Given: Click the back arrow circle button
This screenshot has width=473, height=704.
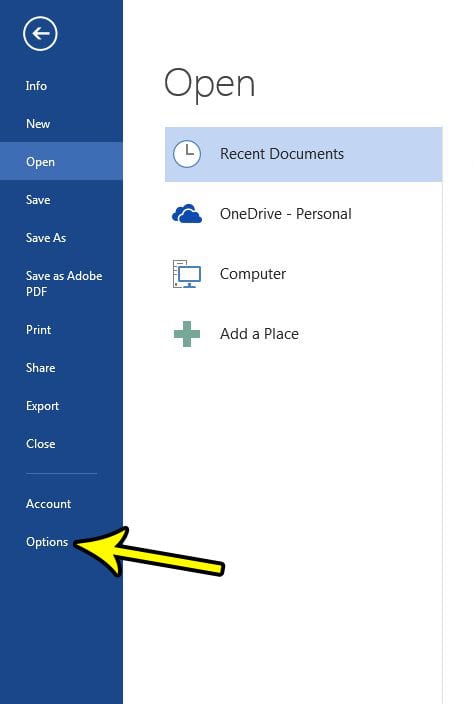Looking at the screenshot, I should (40, 33).
